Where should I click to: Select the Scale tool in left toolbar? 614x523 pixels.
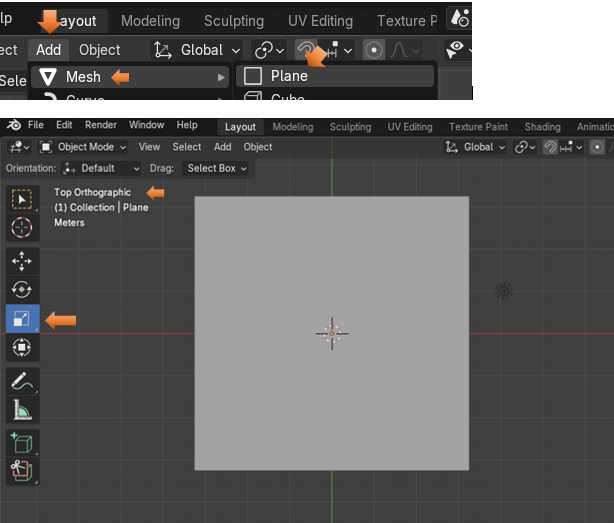click(22, 319)
